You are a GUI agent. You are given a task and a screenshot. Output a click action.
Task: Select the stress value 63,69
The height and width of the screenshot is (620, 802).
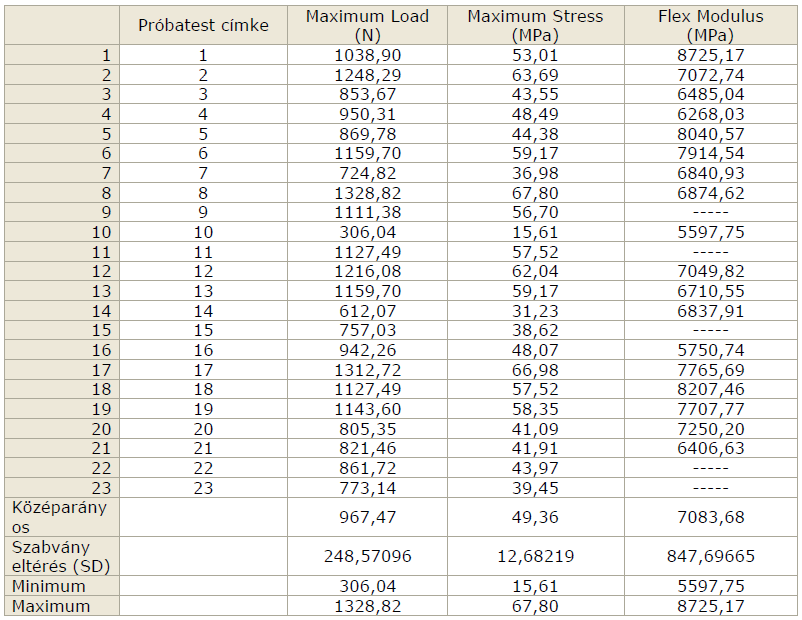coord(535,75)
